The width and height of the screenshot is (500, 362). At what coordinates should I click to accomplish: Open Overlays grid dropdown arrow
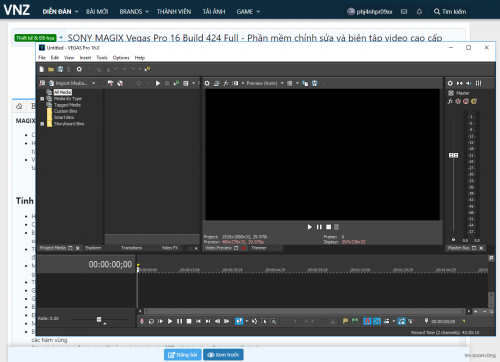pyautogui.click(x=297, y=83)
